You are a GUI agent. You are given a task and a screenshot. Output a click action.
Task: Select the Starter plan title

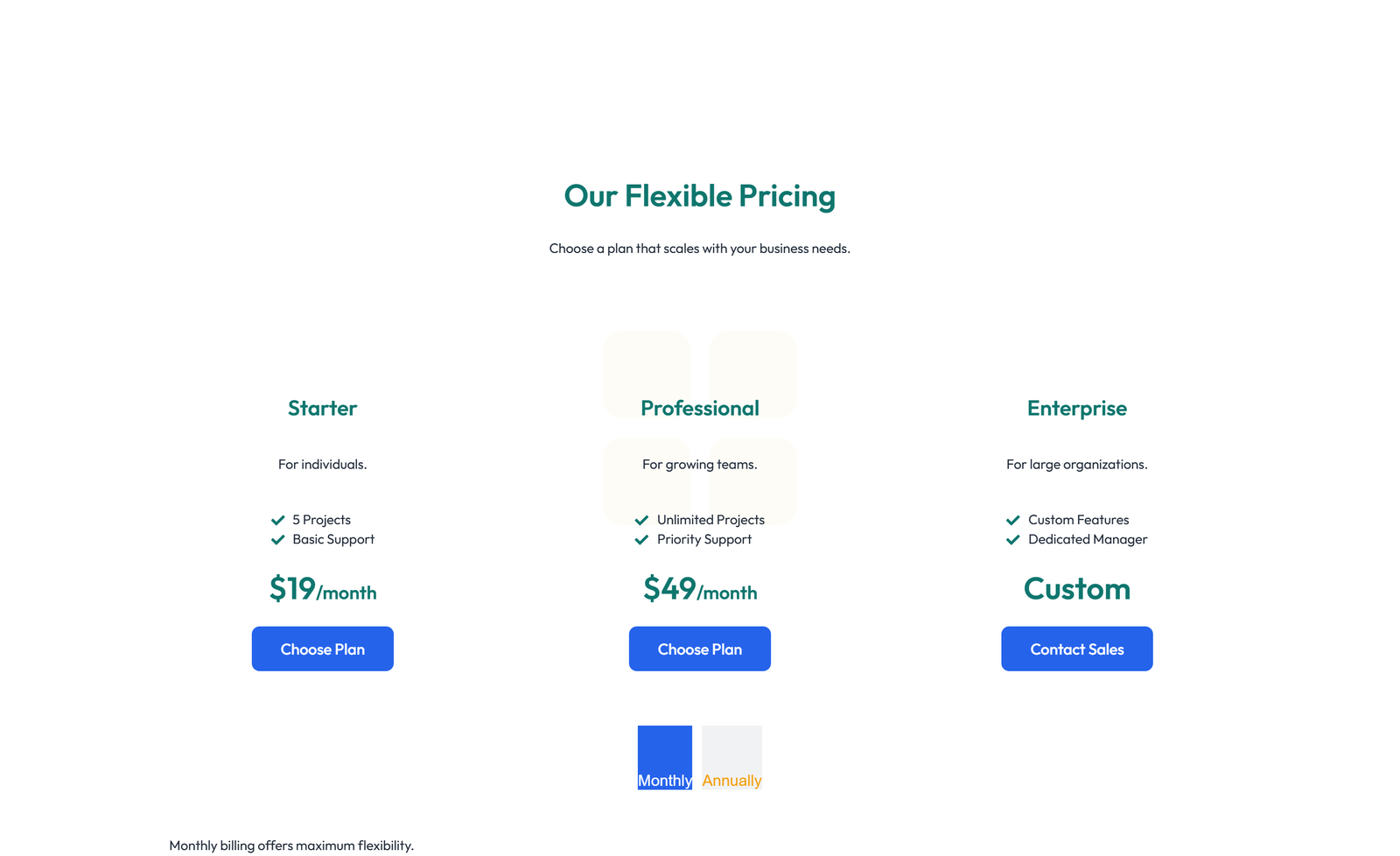click(322, 408)
